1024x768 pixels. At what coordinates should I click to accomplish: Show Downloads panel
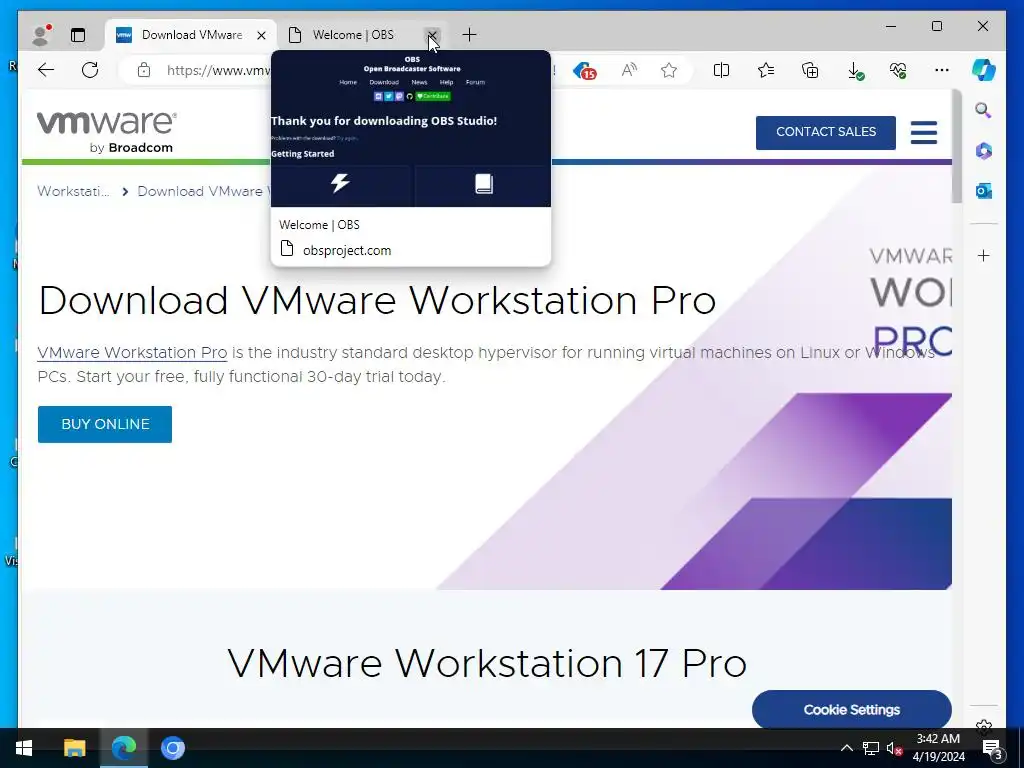point(855,71)
